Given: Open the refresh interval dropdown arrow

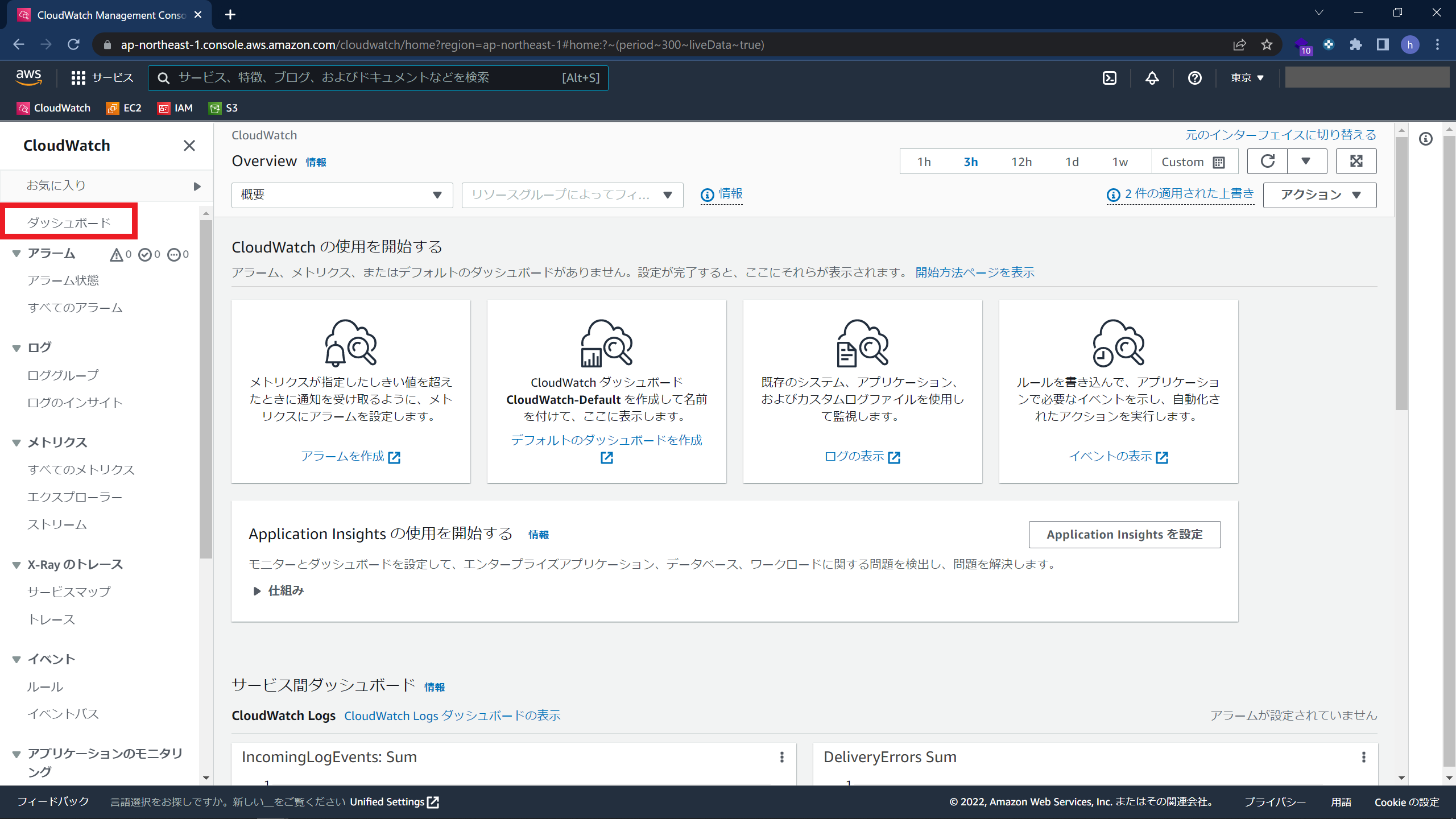Looking at the screenshot, I should click(x=1306, y=162).
